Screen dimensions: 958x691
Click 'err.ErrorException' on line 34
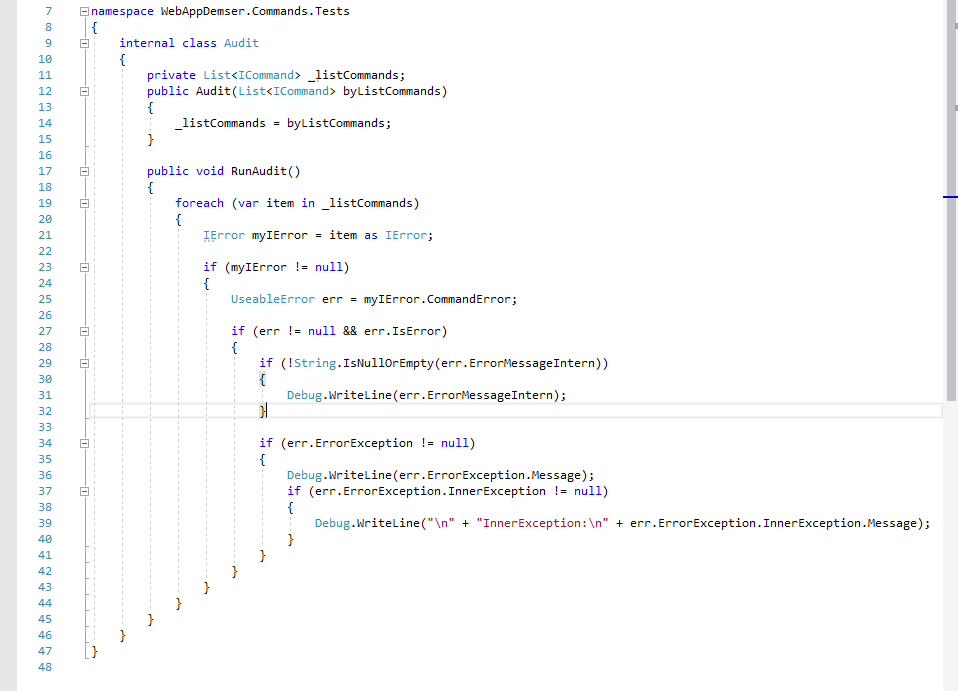349,443
